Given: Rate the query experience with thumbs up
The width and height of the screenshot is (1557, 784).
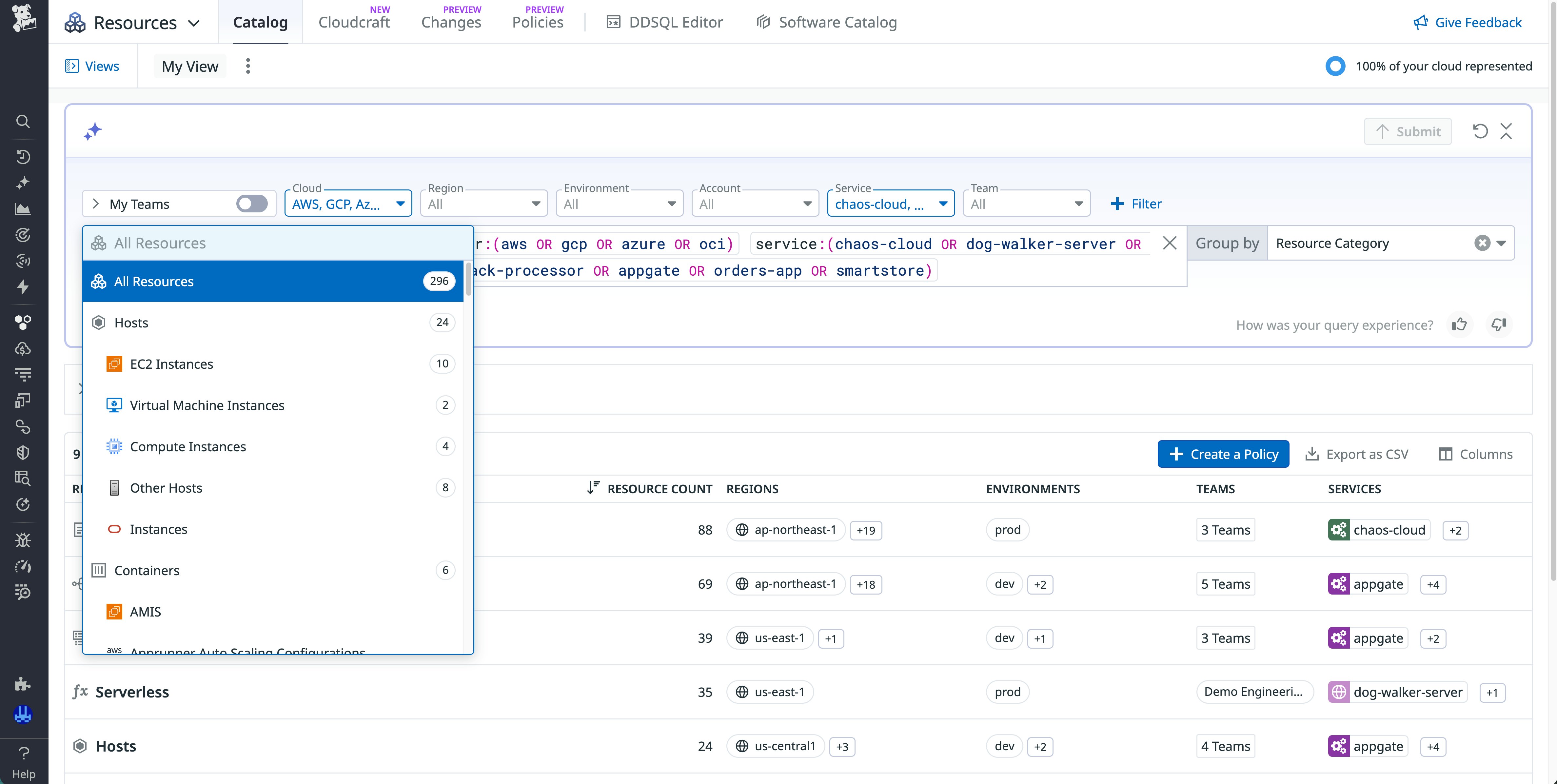Looking at the screenshot, I should click(1460, 324).
